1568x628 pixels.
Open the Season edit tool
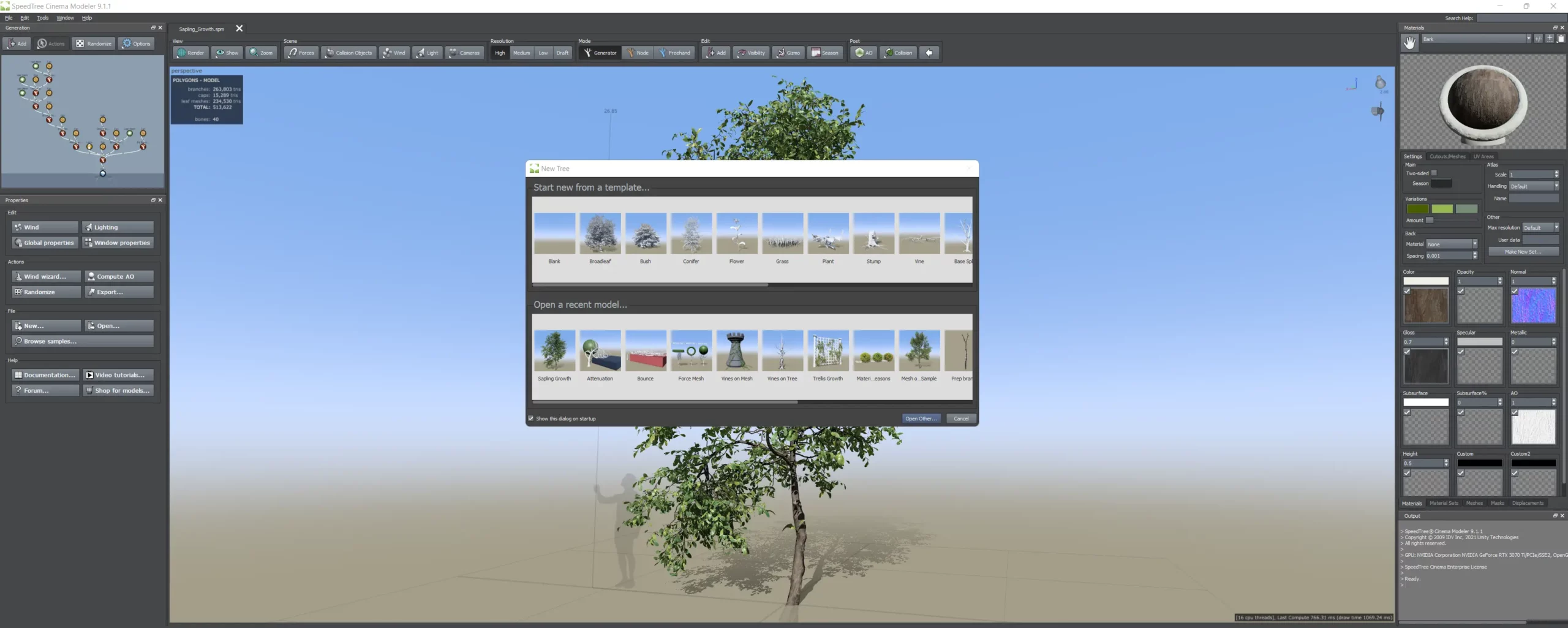pyautogui.click(x=825, y=53)
